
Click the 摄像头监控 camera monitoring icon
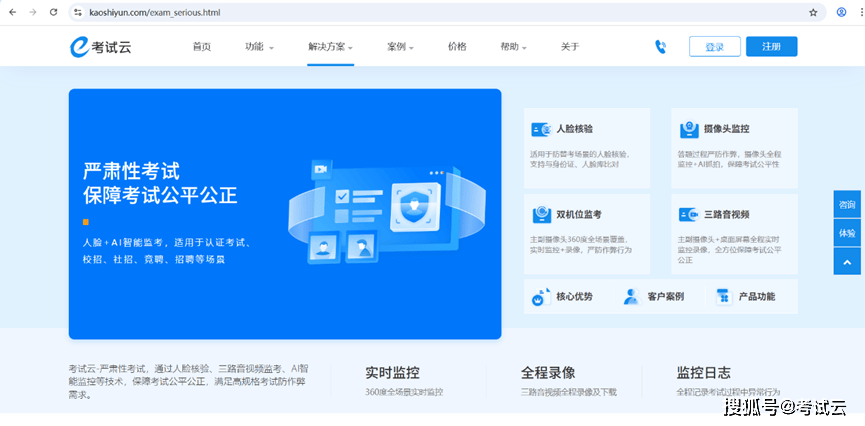click(x=688, y=129)
